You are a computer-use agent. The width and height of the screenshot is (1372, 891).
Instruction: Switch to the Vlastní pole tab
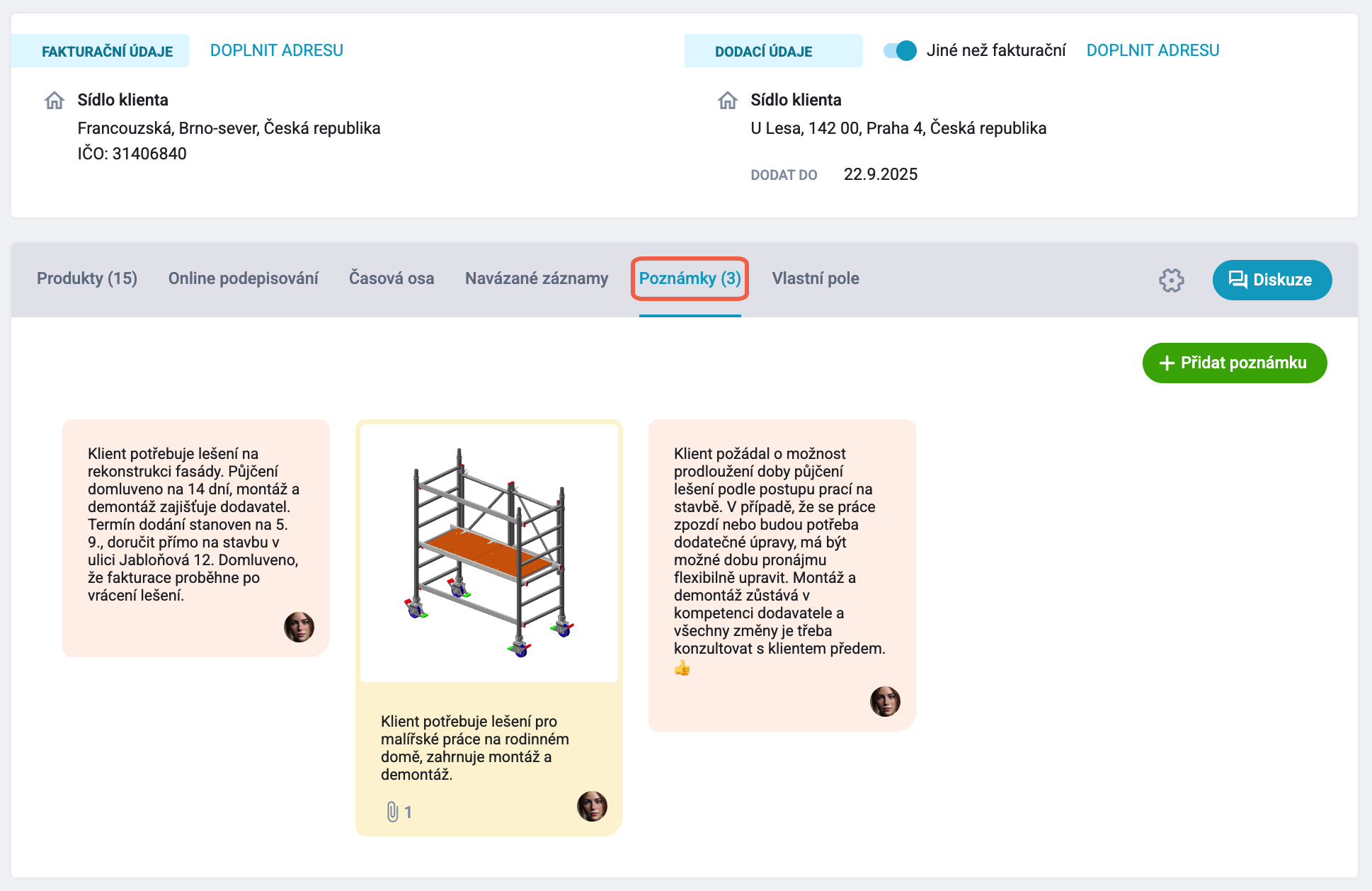pyautogui.click(x=816, y=278)
